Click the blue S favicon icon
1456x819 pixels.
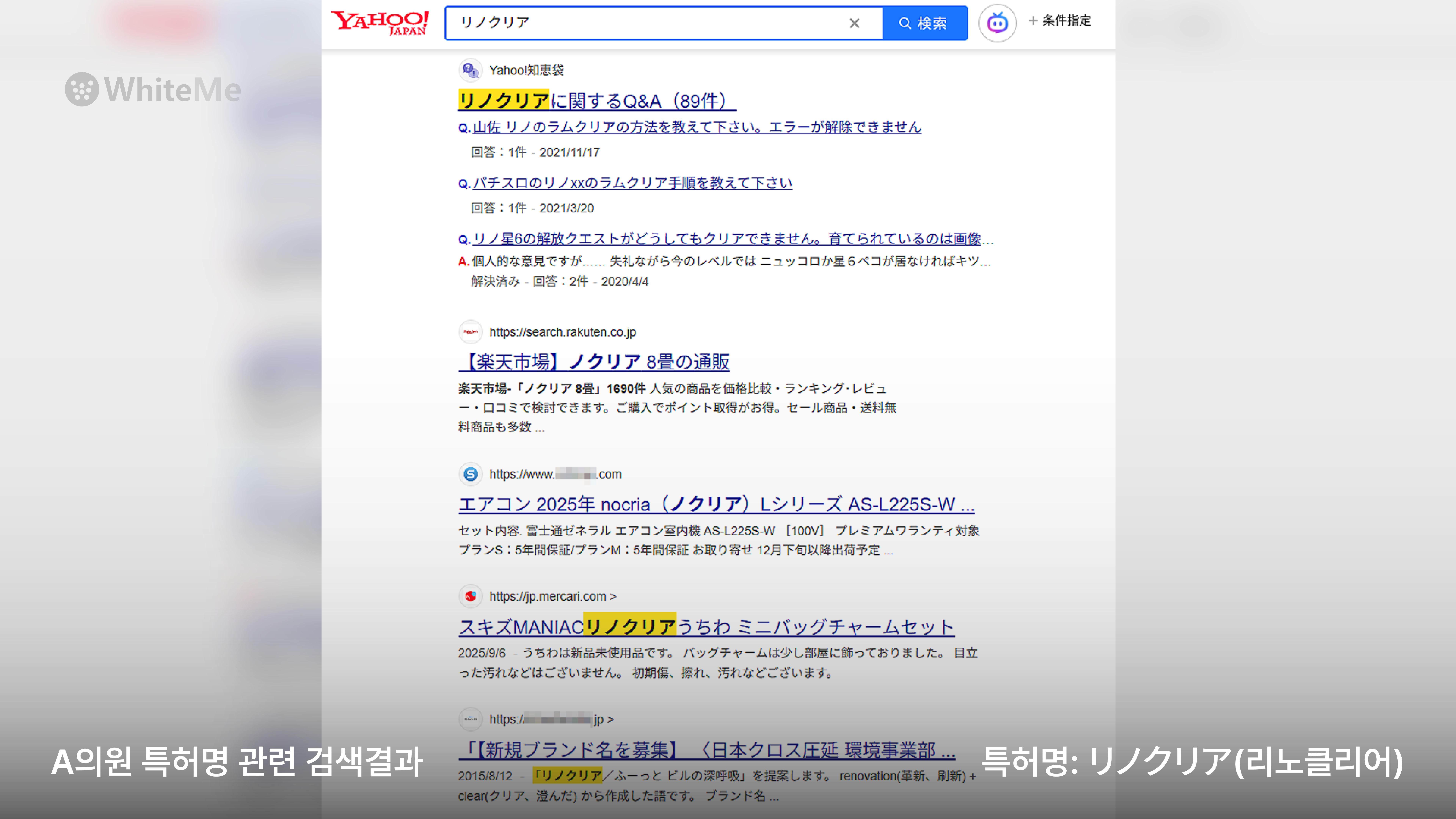coord(470,474)
